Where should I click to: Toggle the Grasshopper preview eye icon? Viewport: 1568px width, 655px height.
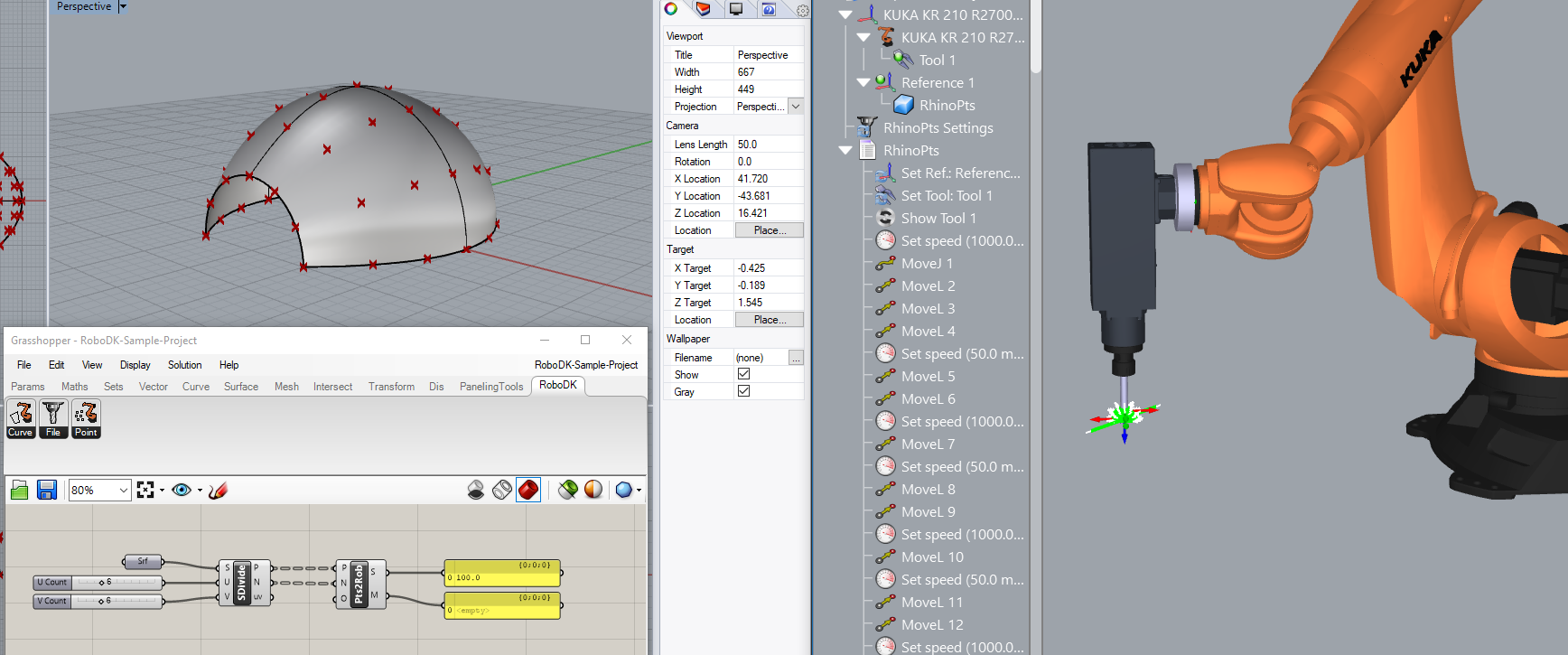click(x=181, y=490)
